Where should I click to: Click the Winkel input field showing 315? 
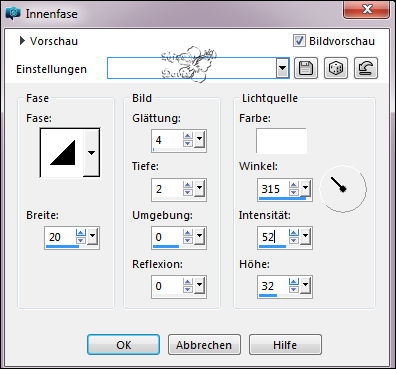tap(274, 189)
